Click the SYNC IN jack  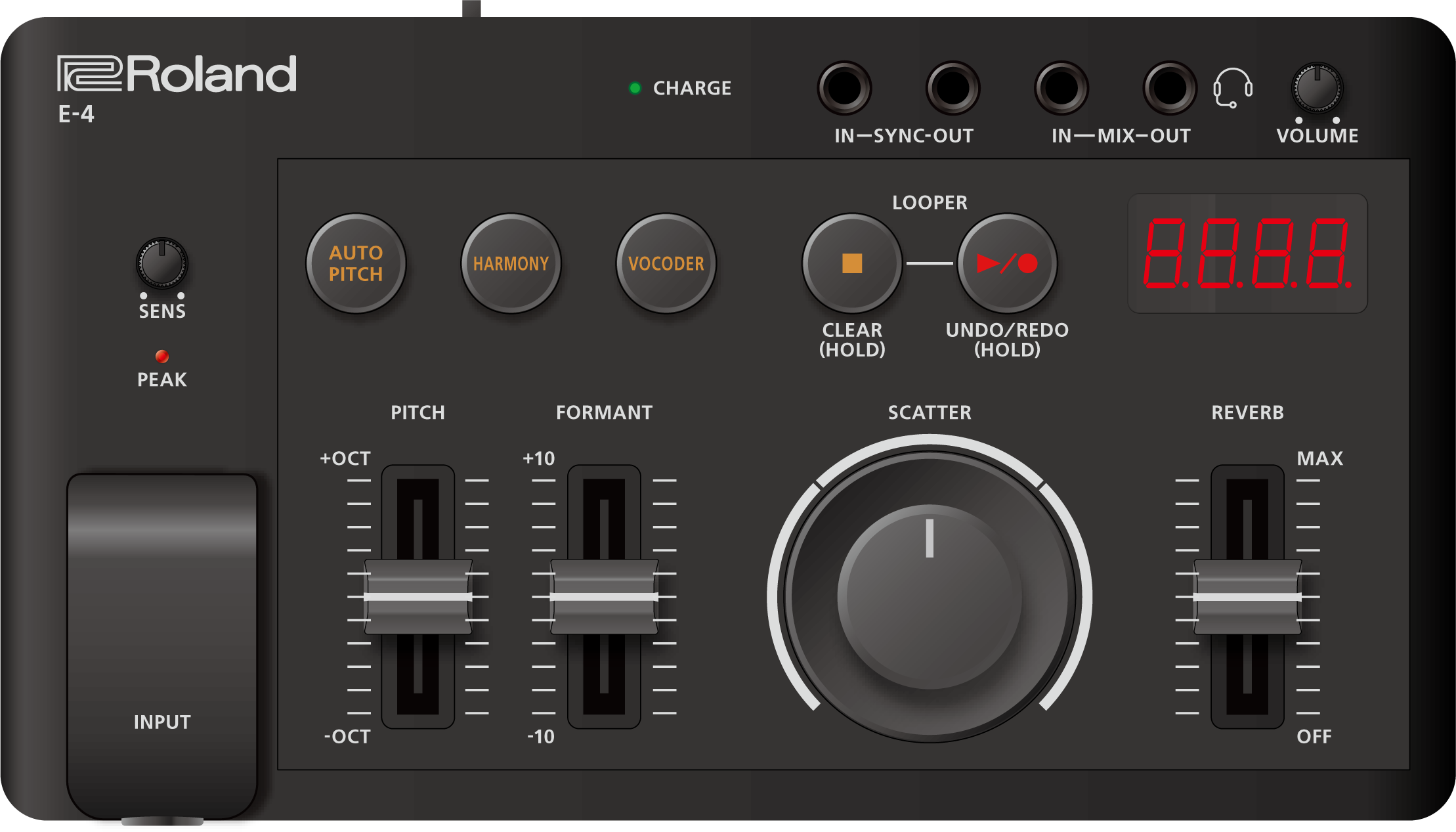(844, 88)
